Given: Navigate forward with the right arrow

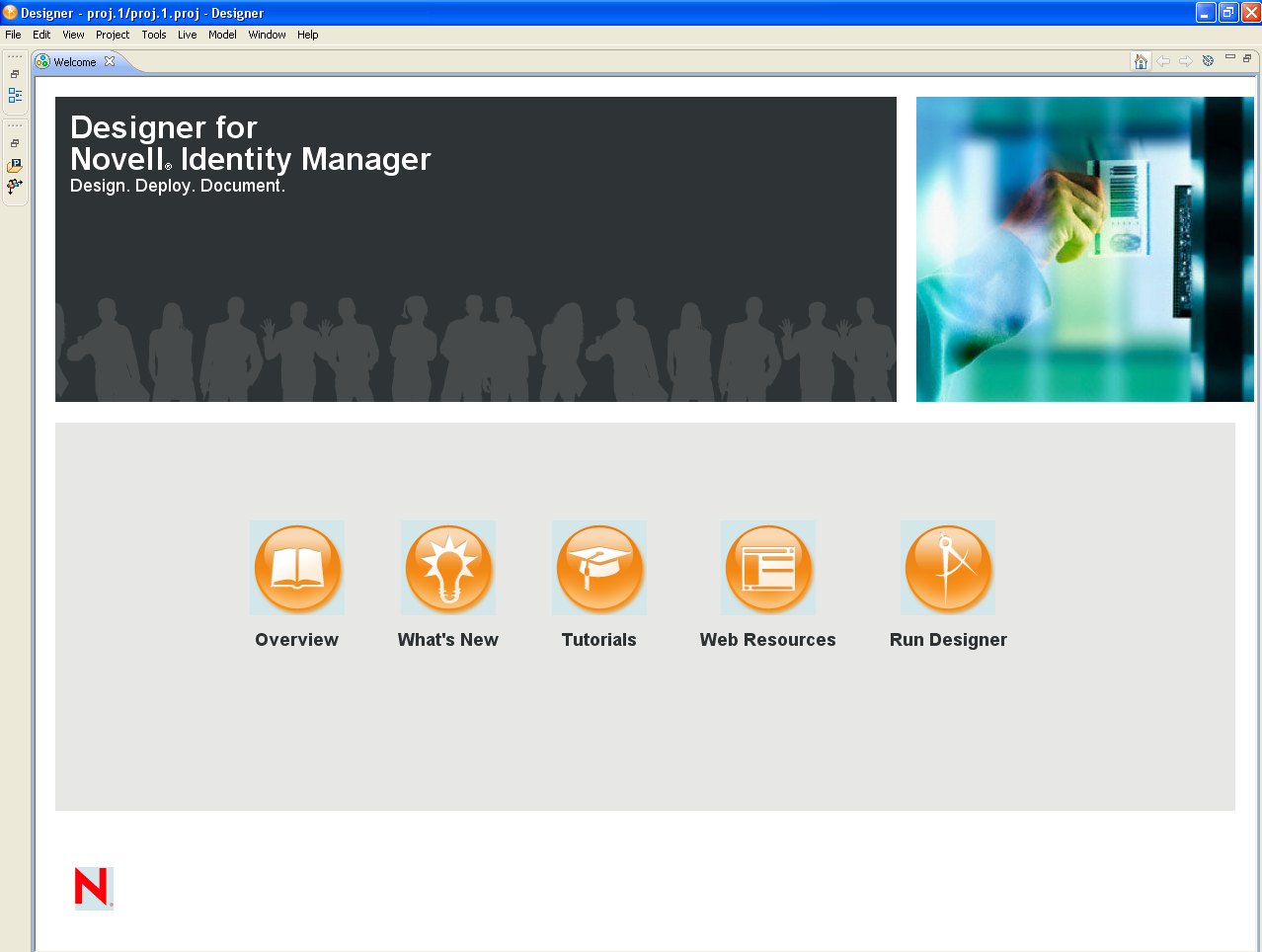Looking at the screenshot, I should (1185, 61).
